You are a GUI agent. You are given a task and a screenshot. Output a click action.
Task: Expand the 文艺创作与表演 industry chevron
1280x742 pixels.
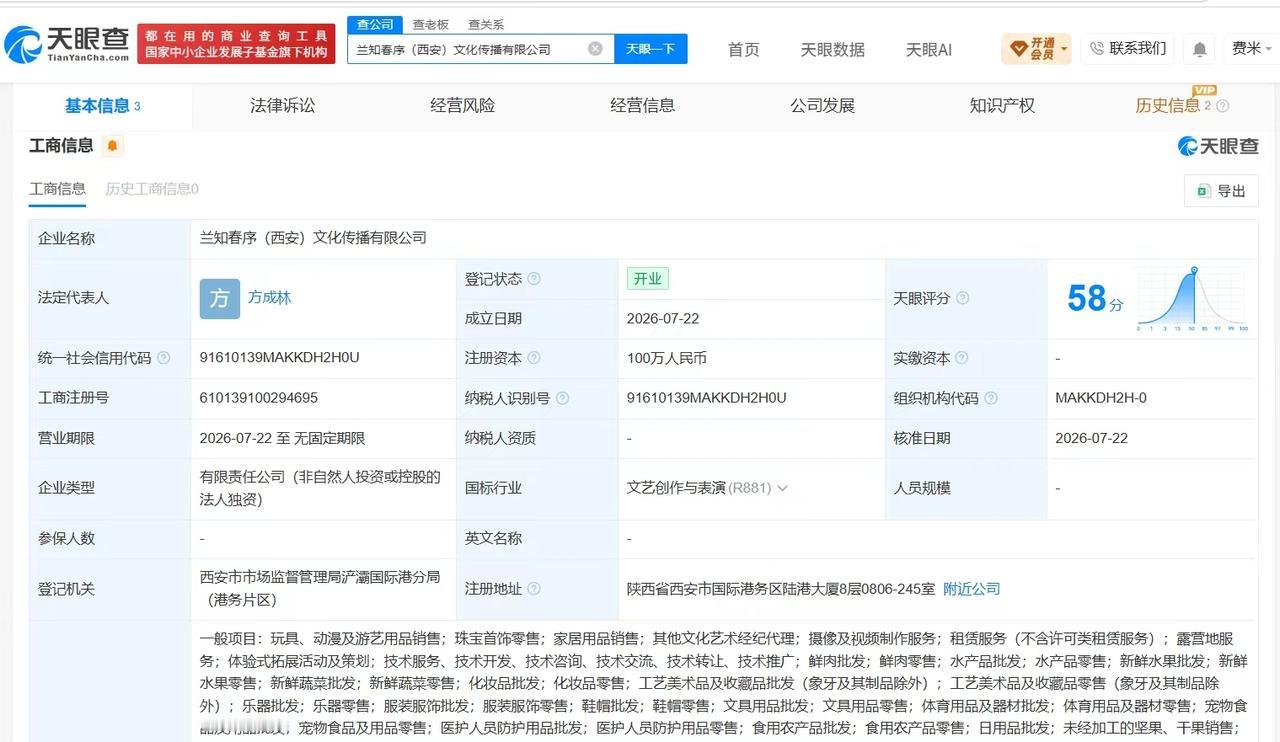782,488
